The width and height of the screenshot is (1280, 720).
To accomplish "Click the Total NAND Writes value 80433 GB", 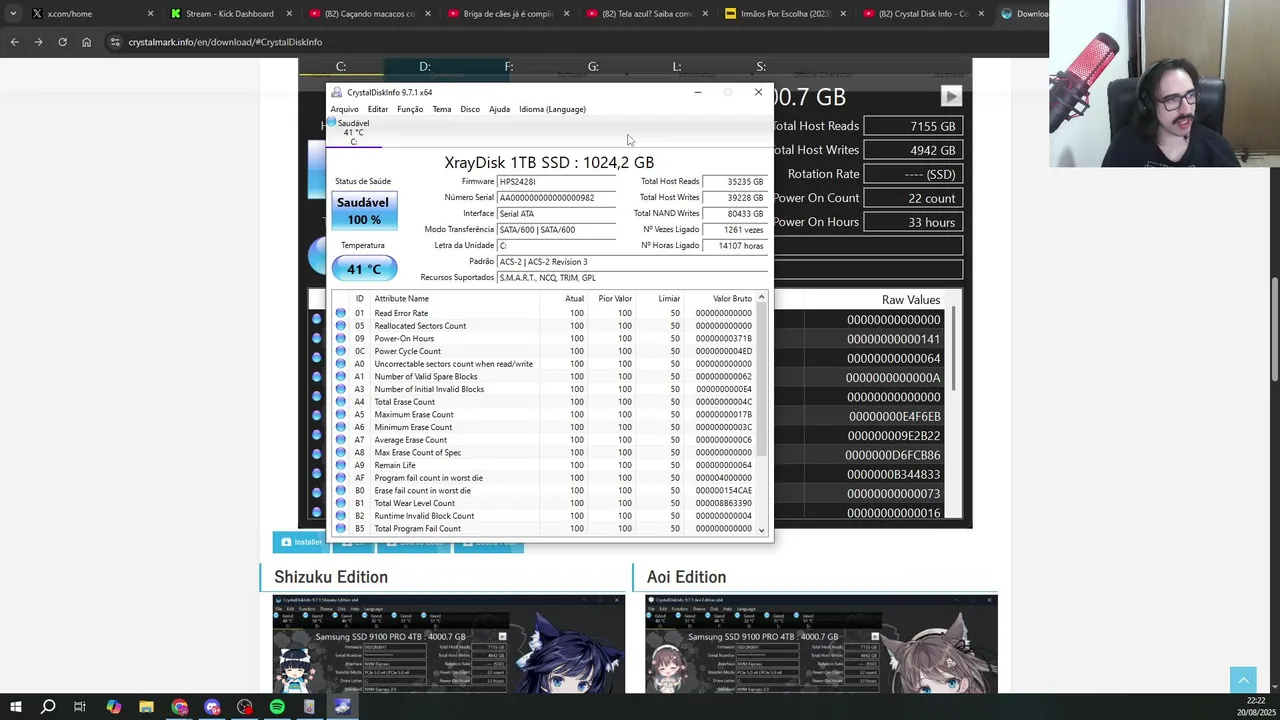I will 734,214.
